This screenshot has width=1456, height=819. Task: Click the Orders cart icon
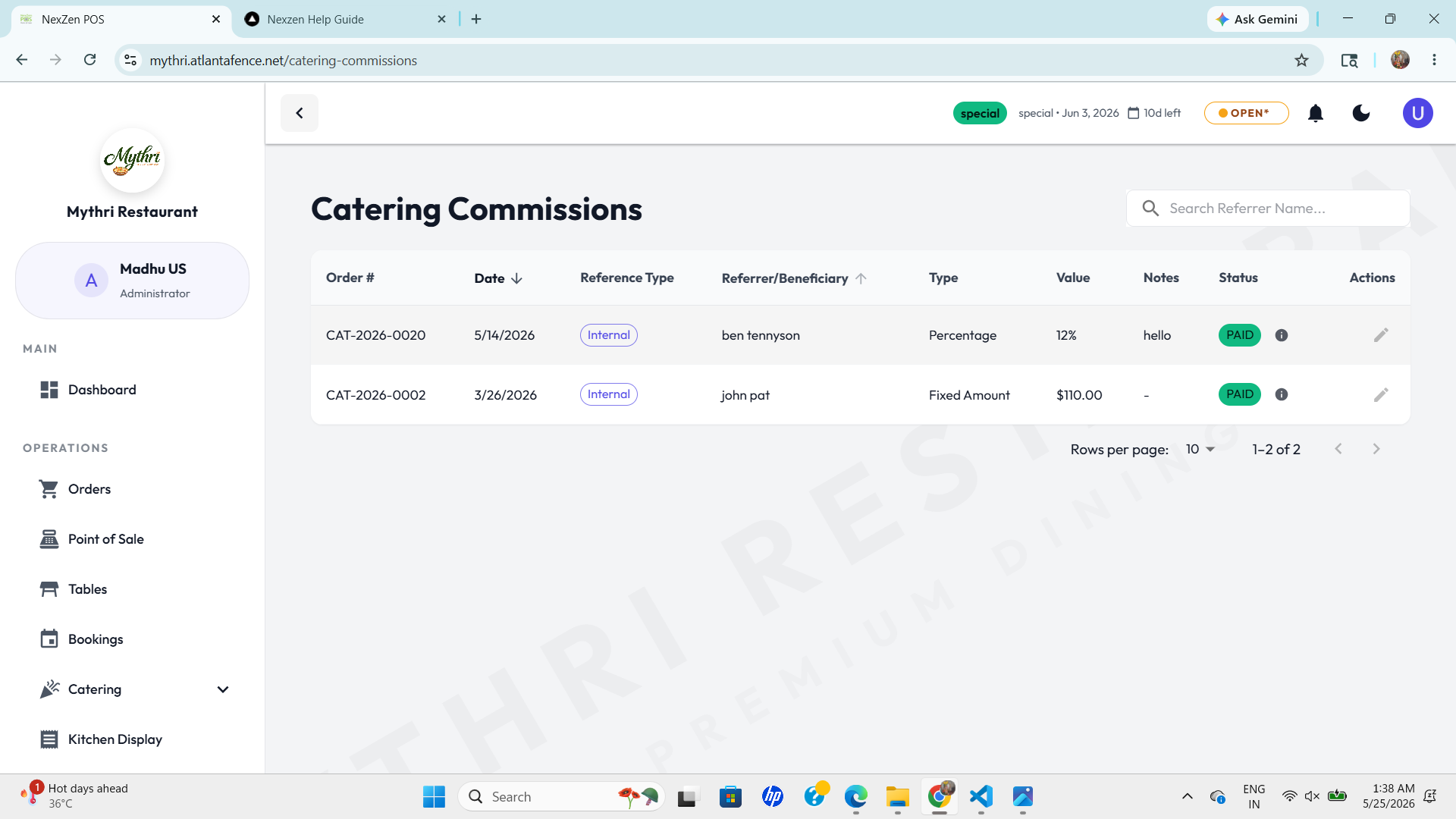coord(49,489)
